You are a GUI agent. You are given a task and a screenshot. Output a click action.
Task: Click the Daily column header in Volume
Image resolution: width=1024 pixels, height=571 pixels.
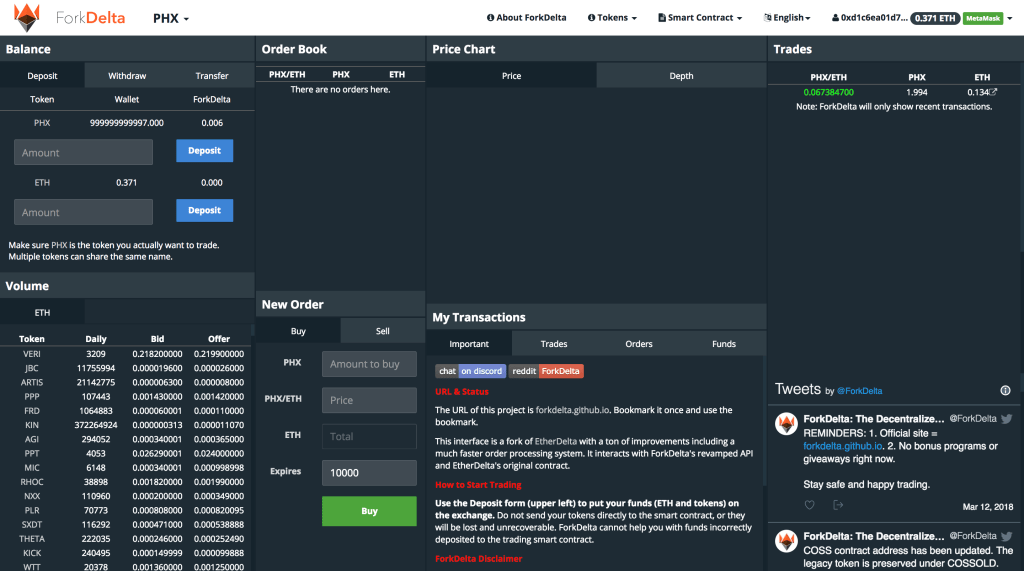96,339
